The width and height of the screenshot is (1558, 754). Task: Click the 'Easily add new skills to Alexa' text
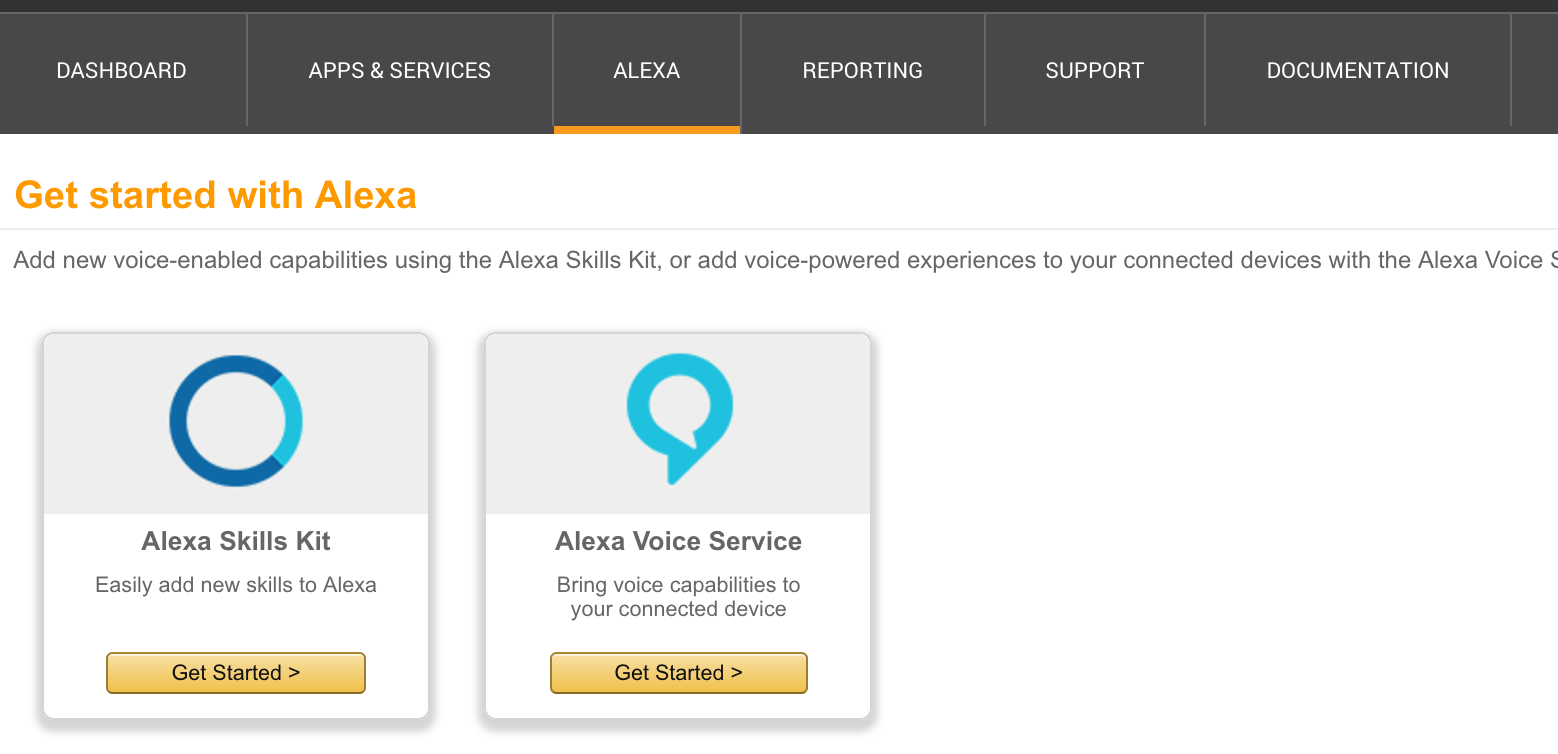pyautogui.click(x=236, y=585)
